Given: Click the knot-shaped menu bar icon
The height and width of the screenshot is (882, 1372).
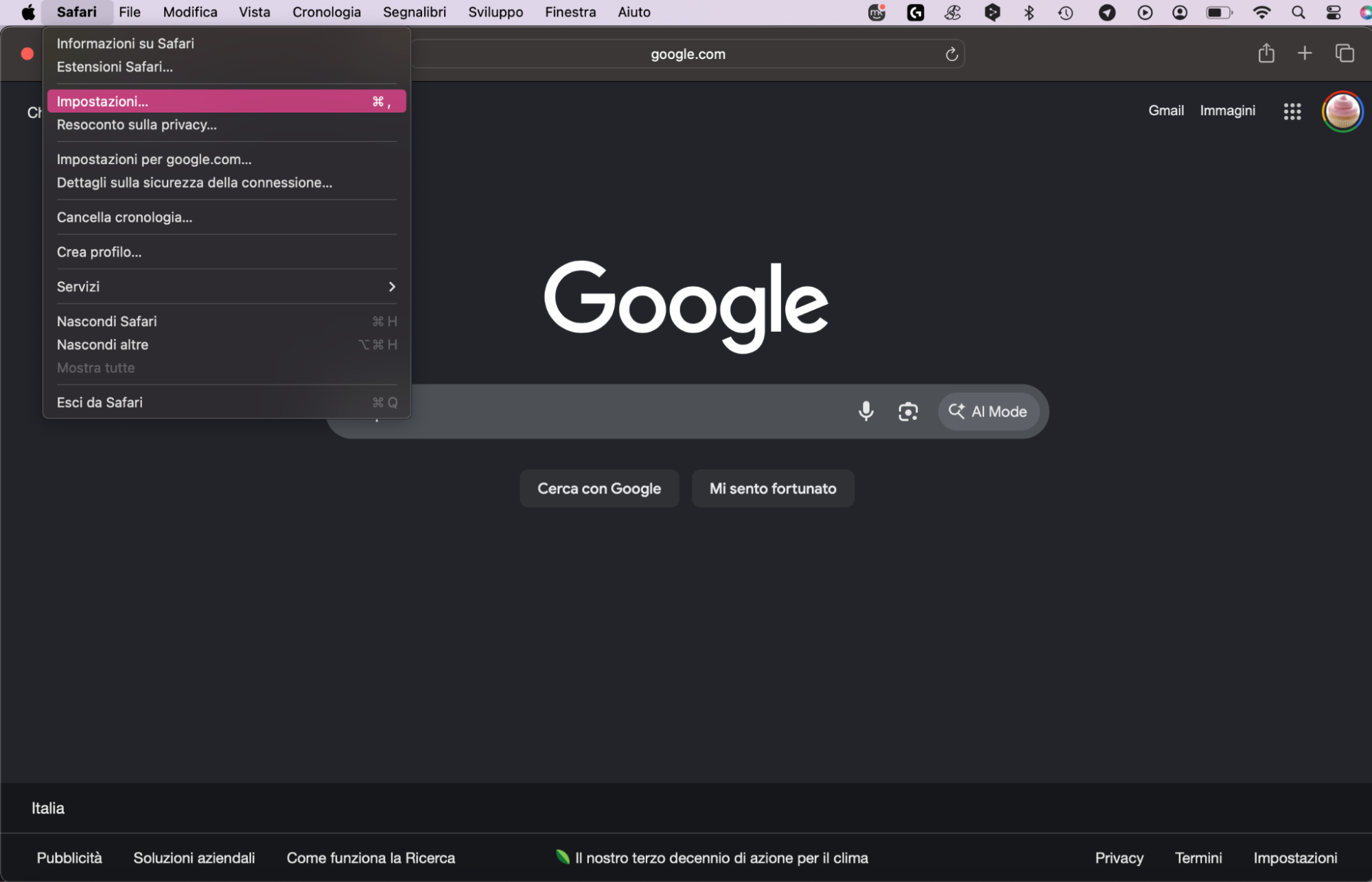Looking at the screenshot, I should tap(953, 12).
